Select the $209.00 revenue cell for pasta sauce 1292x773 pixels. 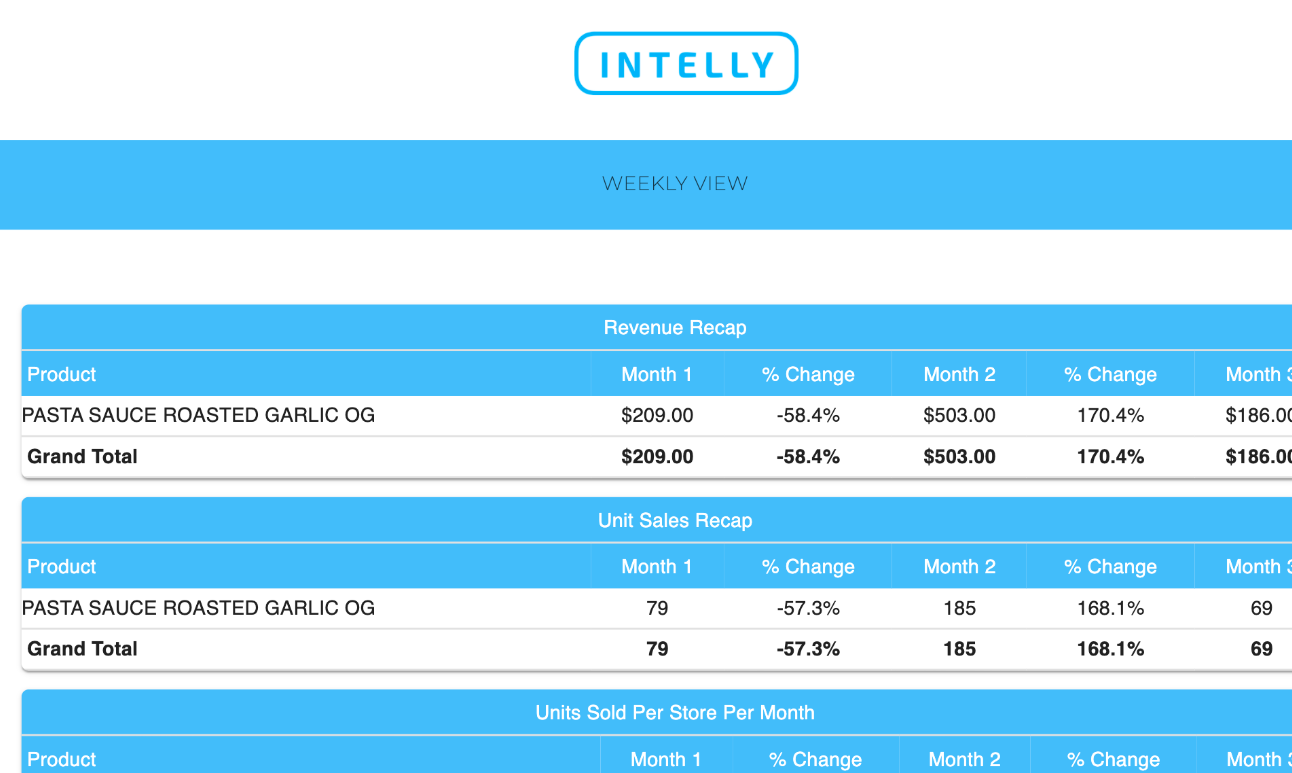[657, 415]
